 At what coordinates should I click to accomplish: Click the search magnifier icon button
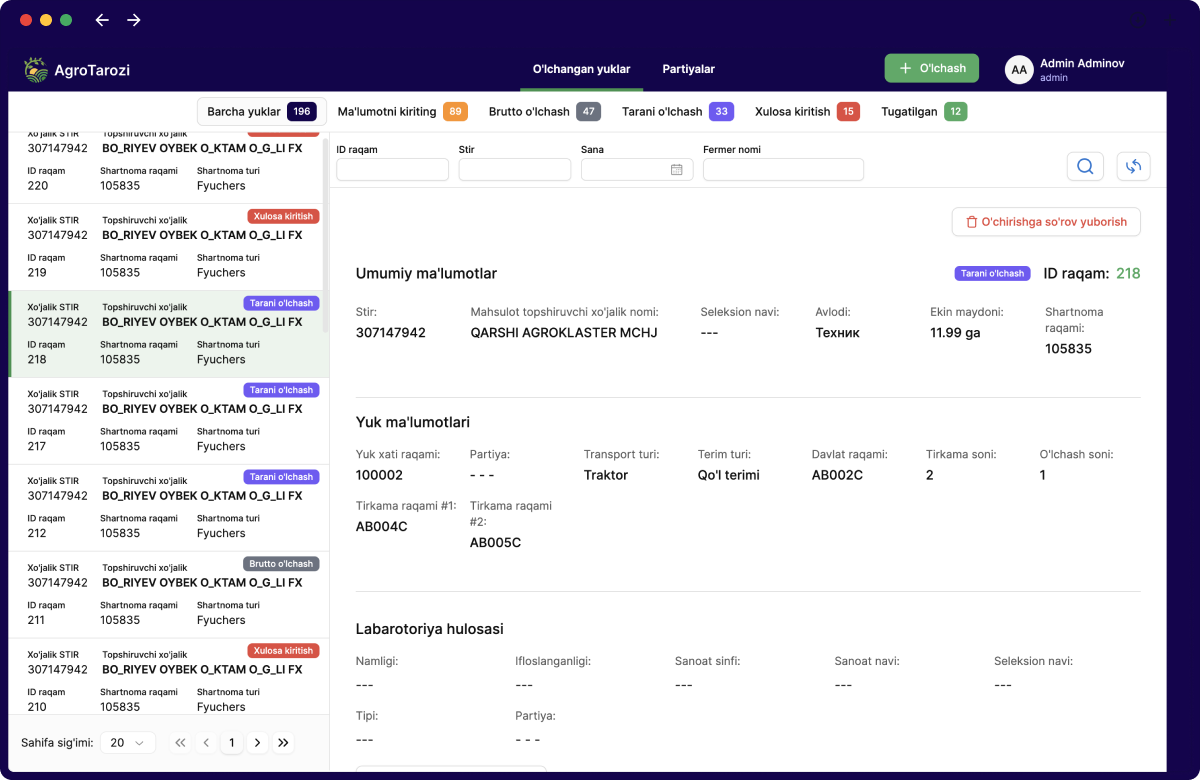1085,167
